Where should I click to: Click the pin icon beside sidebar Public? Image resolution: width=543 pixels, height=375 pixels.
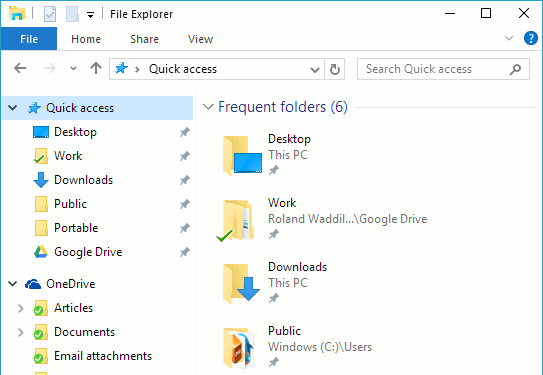click(185, 204)
